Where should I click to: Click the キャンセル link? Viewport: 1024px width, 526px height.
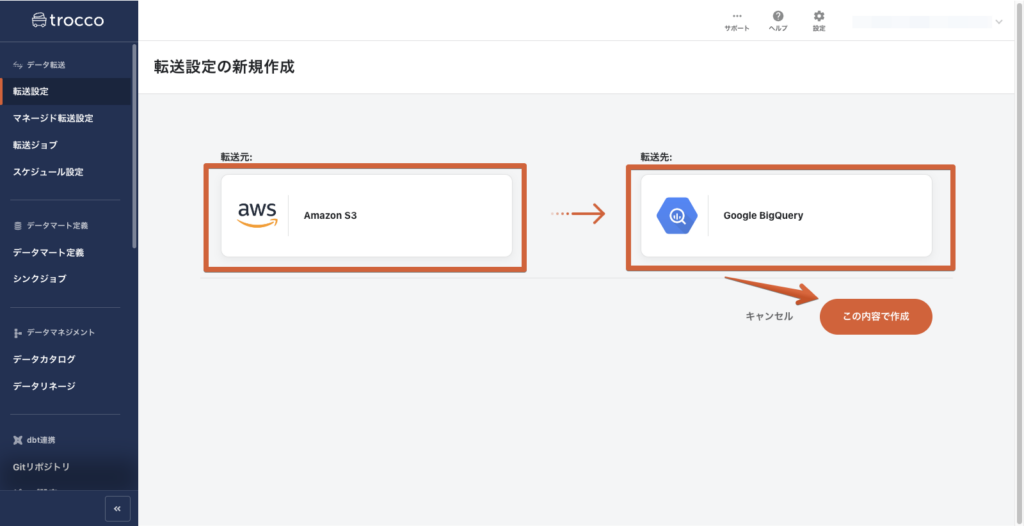(769, 316)
